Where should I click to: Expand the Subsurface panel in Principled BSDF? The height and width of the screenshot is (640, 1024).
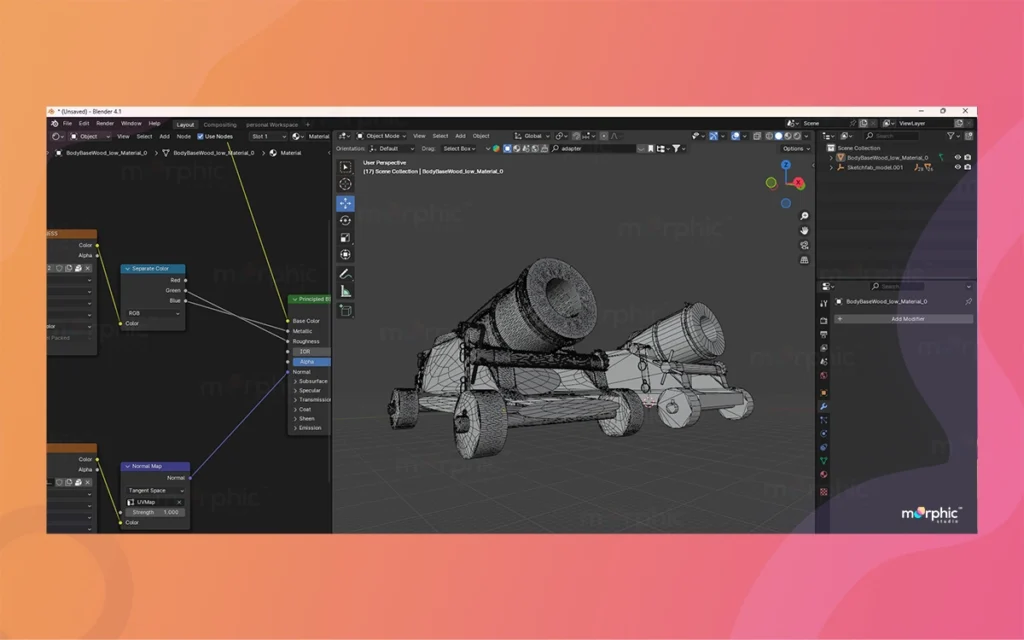coord(295,381)
